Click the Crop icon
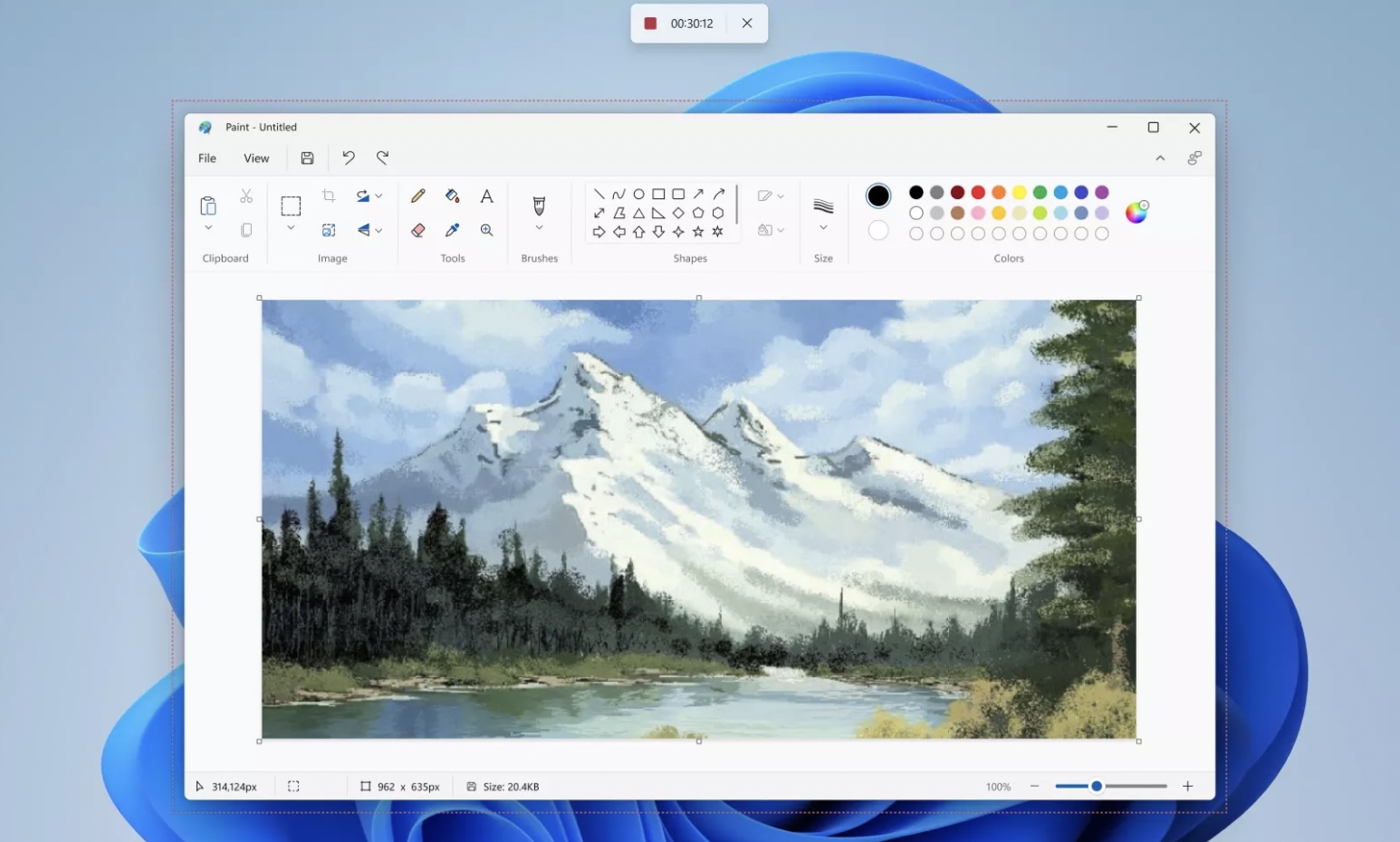The image size is (1400, 842). (329, 196)
